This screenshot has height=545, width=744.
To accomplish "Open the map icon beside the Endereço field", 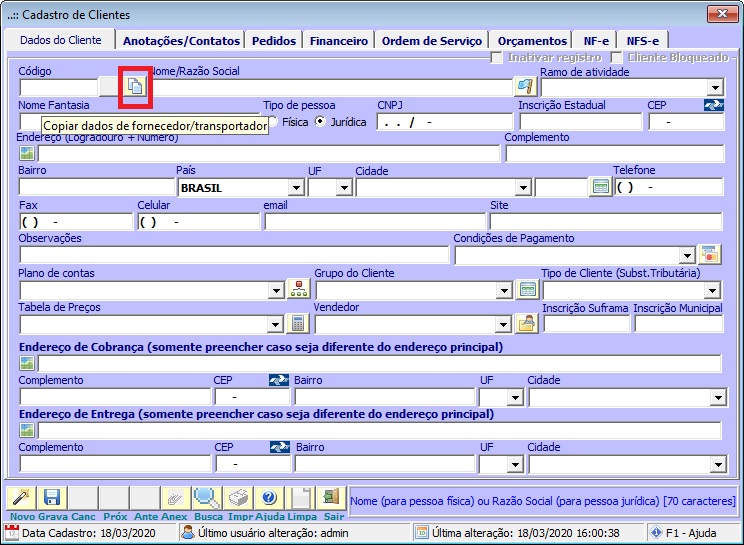I will pyautogui.click(x=27, y=153).
